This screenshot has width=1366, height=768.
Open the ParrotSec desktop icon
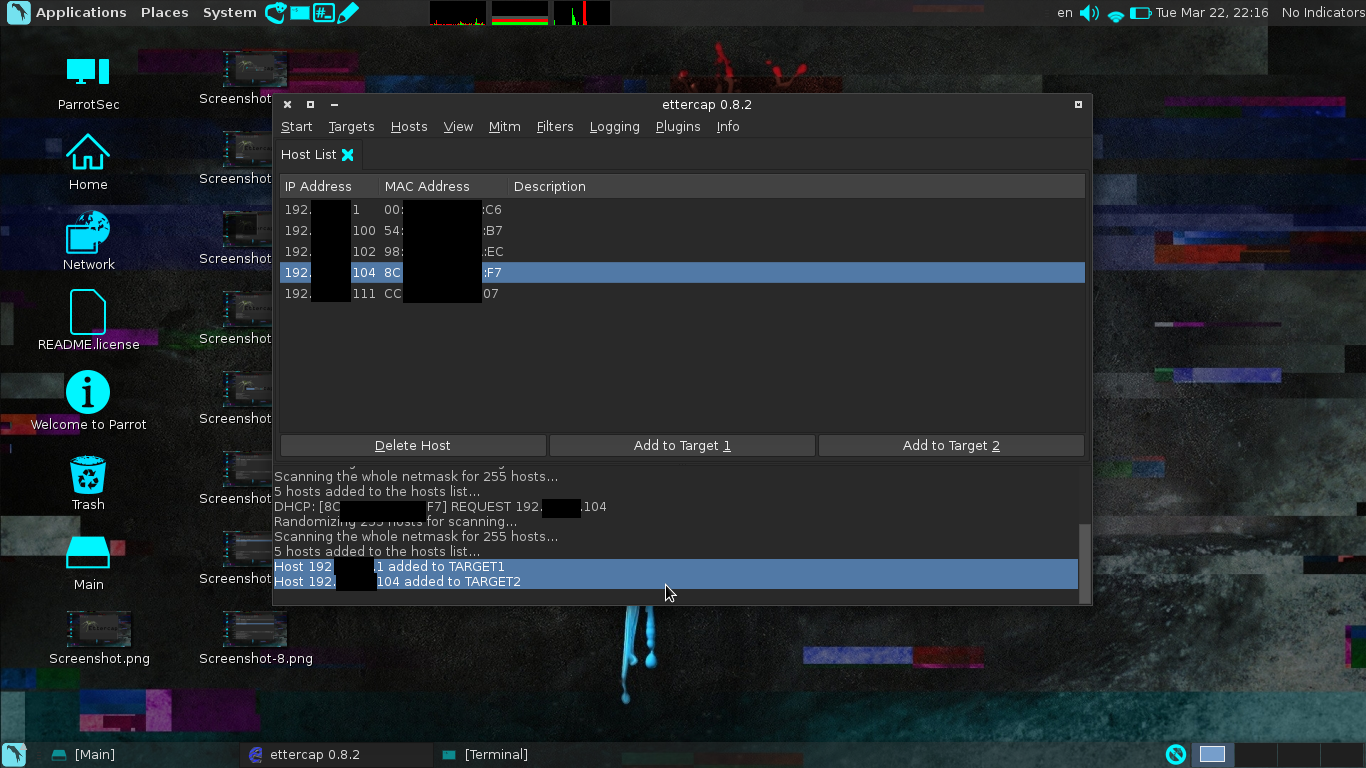[88, 82]
